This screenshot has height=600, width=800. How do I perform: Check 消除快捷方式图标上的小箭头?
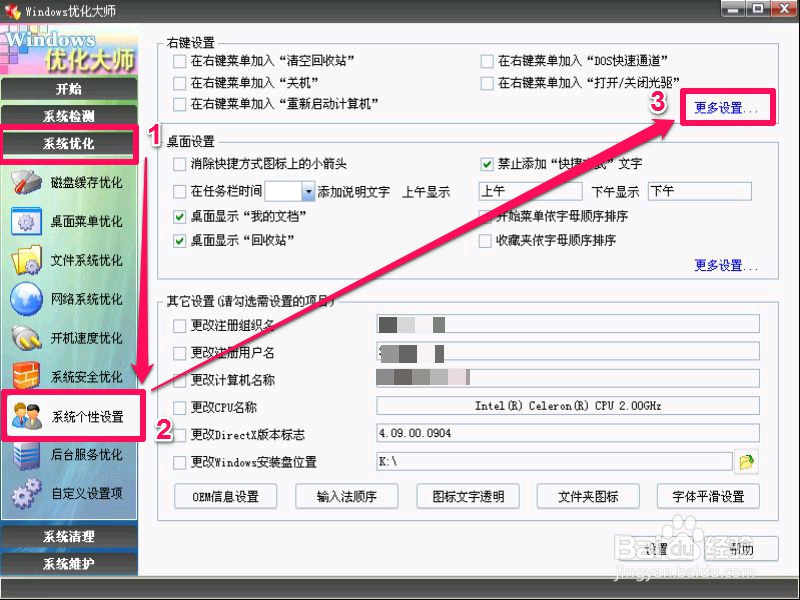(x=180, y=164)
